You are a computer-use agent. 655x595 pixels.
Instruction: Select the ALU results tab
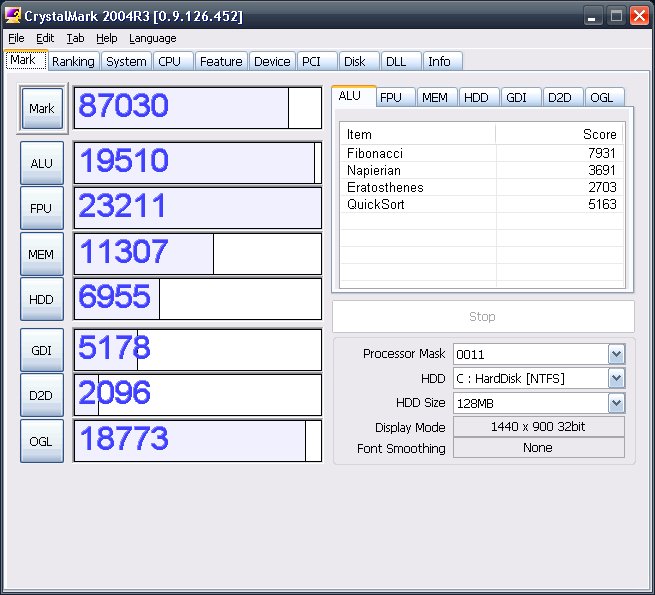click(353, 96)
